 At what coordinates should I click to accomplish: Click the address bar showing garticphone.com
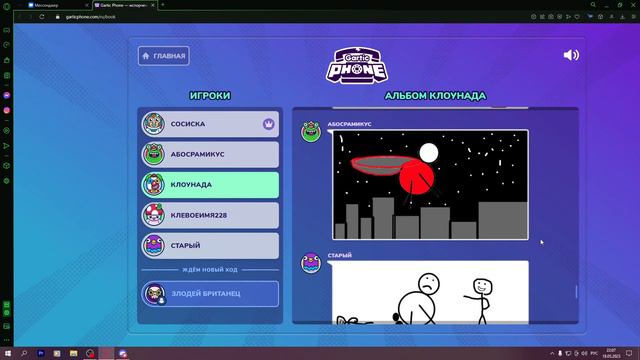tap(91, 17)
